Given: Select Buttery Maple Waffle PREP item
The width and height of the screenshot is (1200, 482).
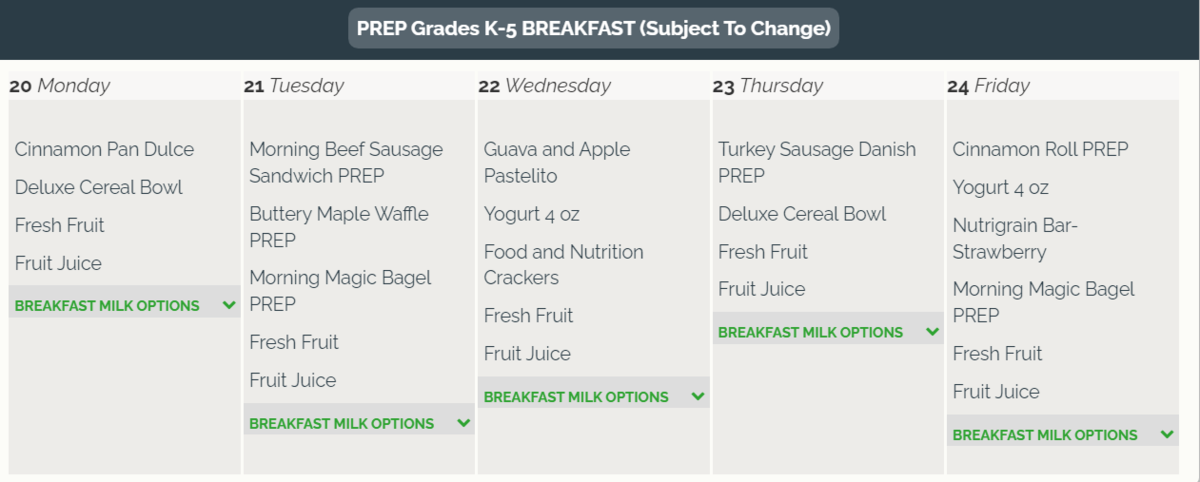Looking at the screenshot, I should pos(338,227).
